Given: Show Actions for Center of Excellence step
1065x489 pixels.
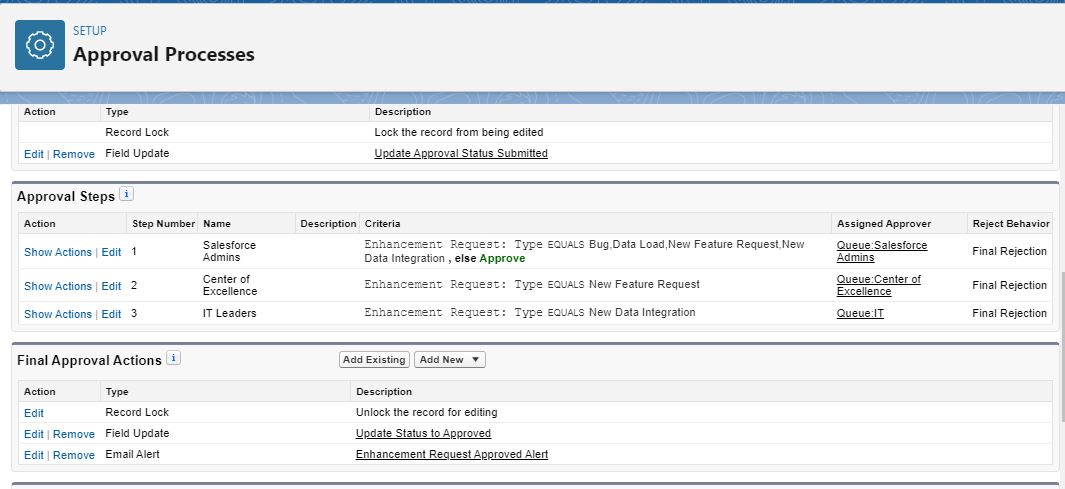Looking at the screenshot, I should (57, 286).
